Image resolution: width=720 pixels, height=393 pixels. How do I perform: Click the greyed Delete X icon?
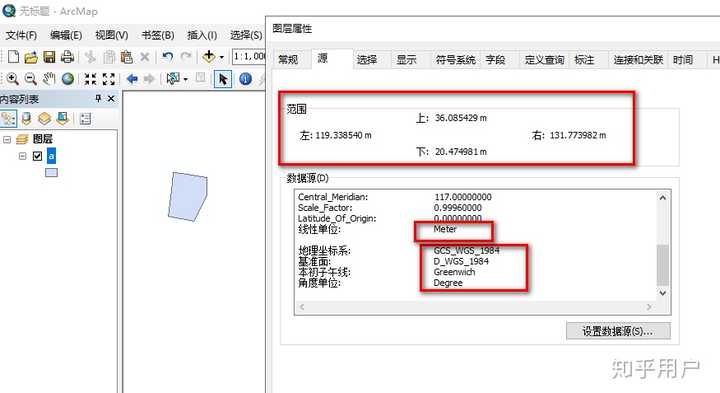145,57
